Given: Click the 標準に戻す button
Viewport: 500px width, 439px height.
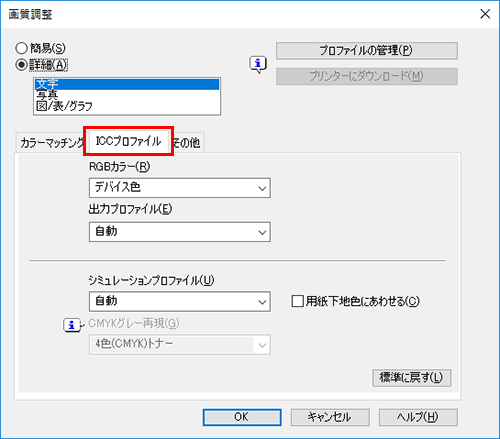Looking at the screenshot, I should [x=412, y=378].
